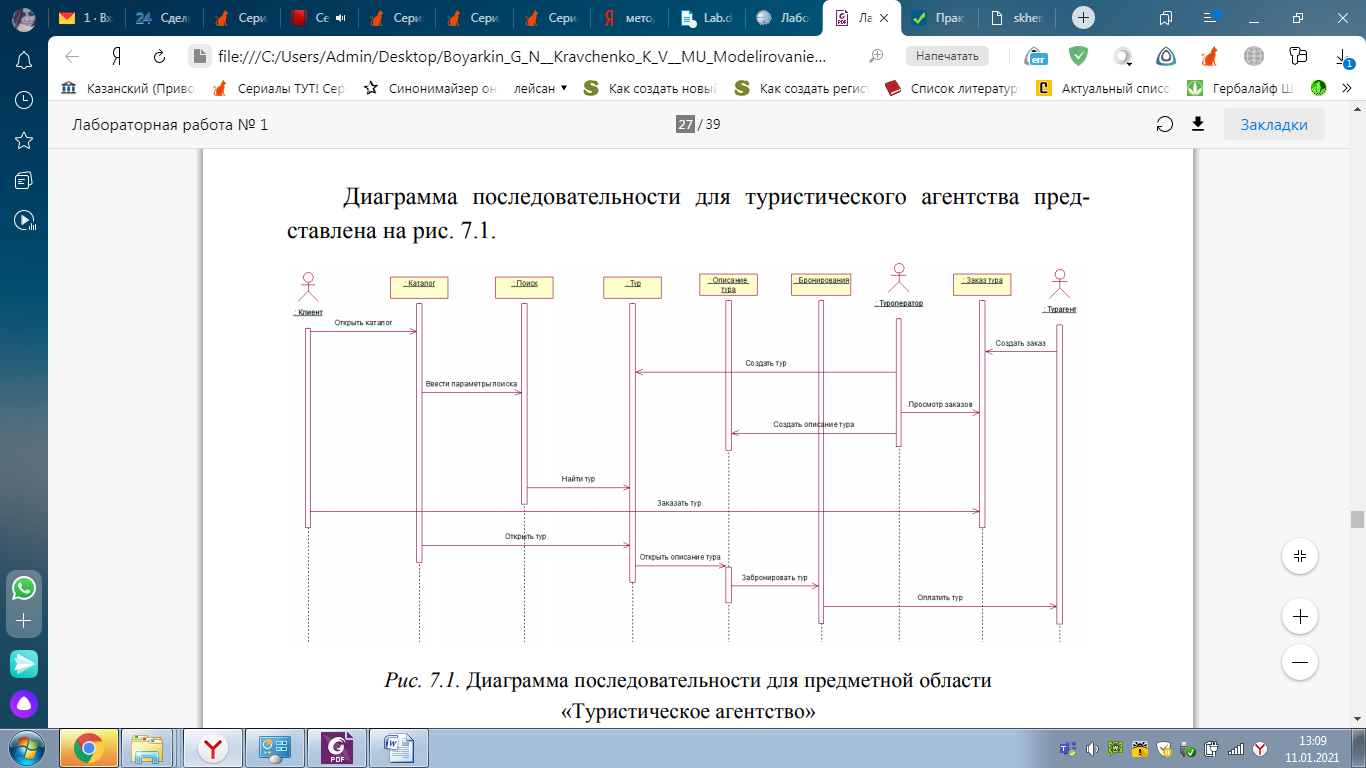Launch WhatsApp from the sidebar
The image size is (1366, 768).
pos(24,588)
